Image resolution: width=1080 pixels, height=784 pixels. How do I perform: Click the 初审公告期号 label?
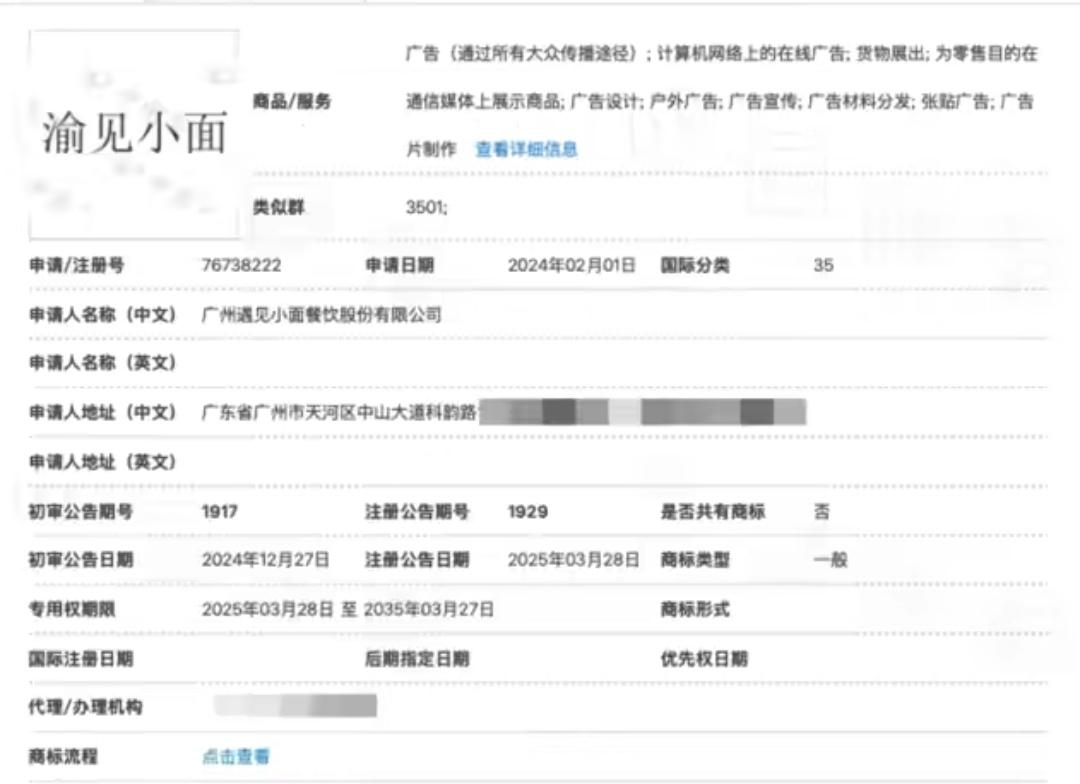click(81, 511)
